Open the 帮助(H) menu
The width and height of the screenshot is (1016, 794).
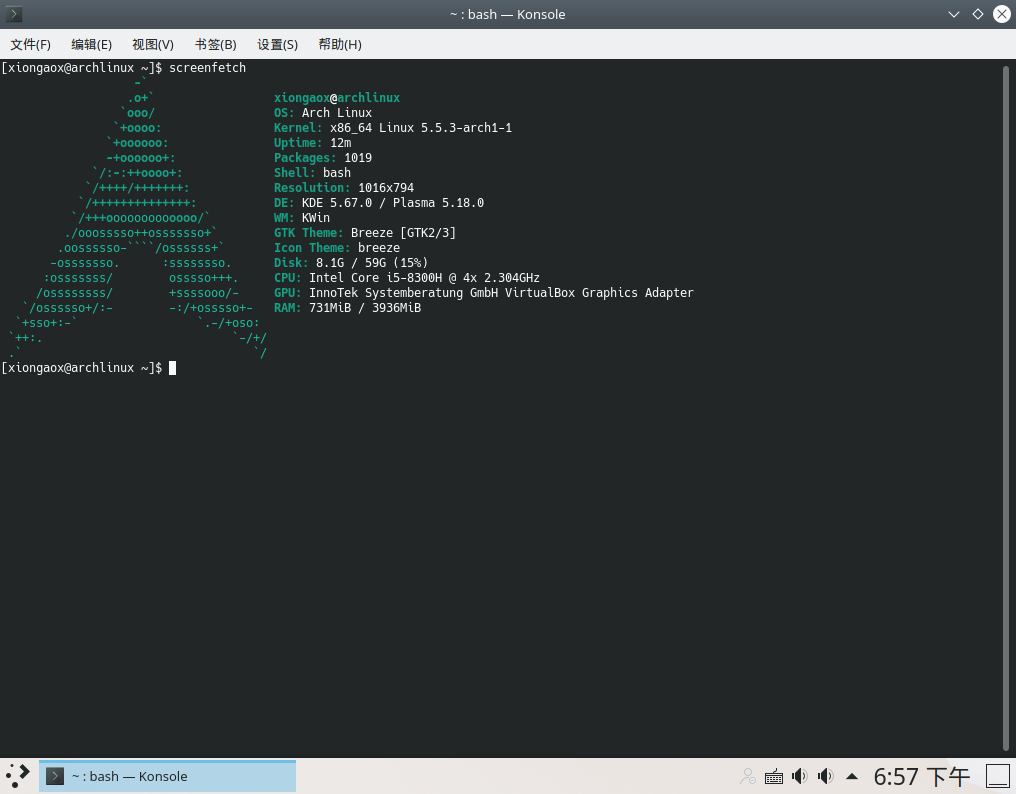(340, 44)
